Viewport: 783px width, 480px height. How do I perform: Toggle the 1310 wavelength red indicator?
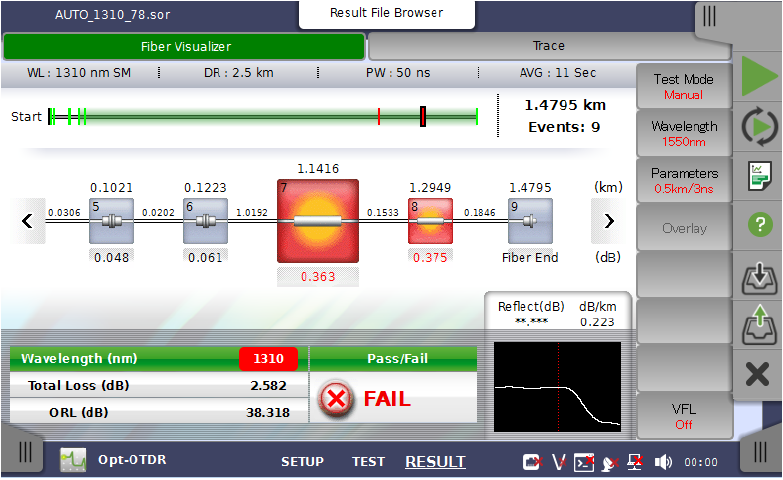[x=268, y=358]
